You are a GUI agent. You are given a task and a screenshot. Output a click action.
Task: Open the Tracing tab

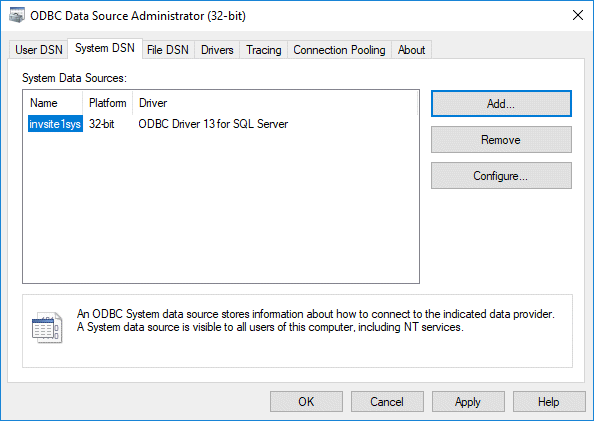point(264,50)
